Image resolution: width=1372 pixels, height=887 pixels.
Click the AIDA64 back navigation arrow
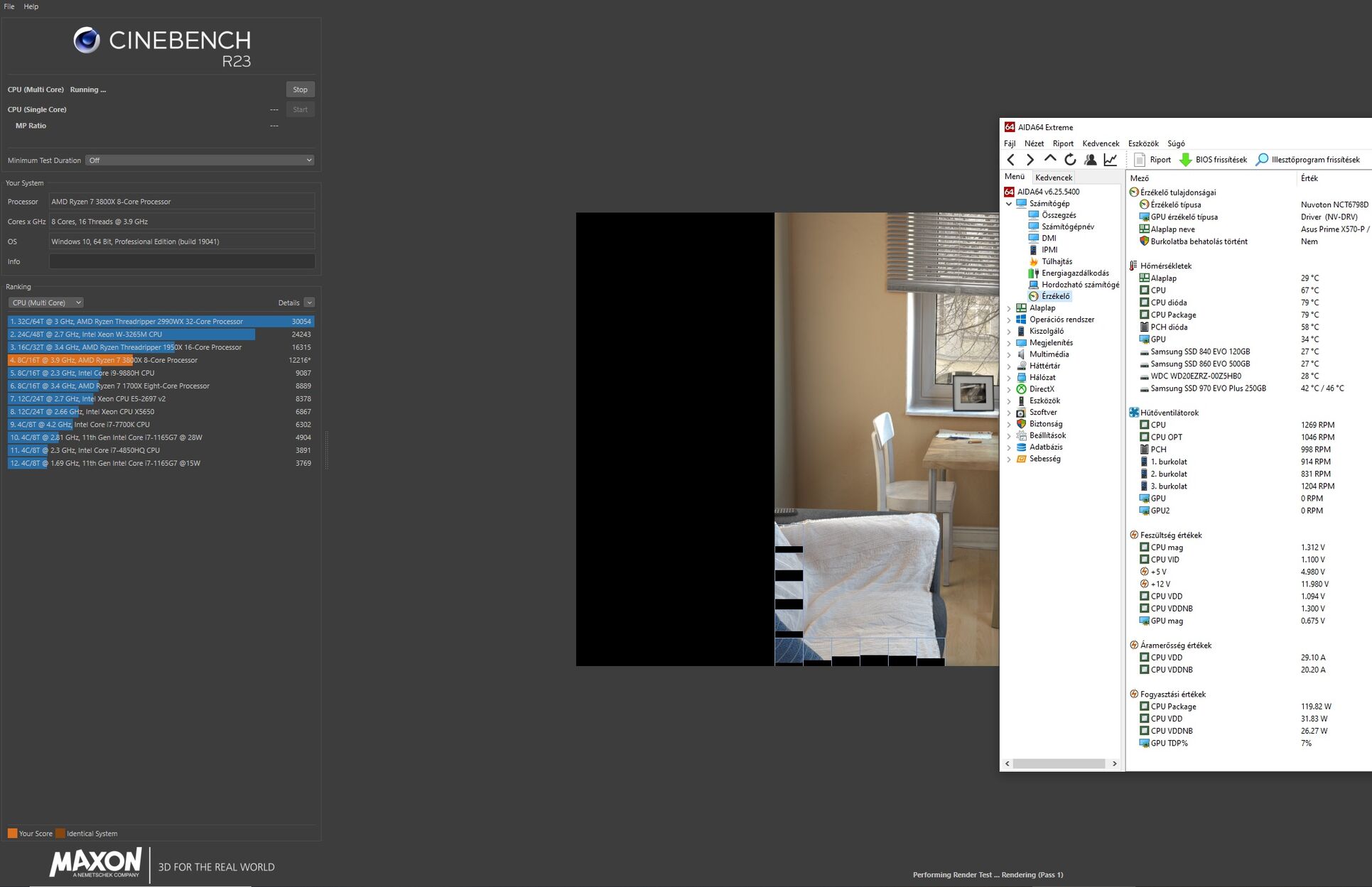1010,160
